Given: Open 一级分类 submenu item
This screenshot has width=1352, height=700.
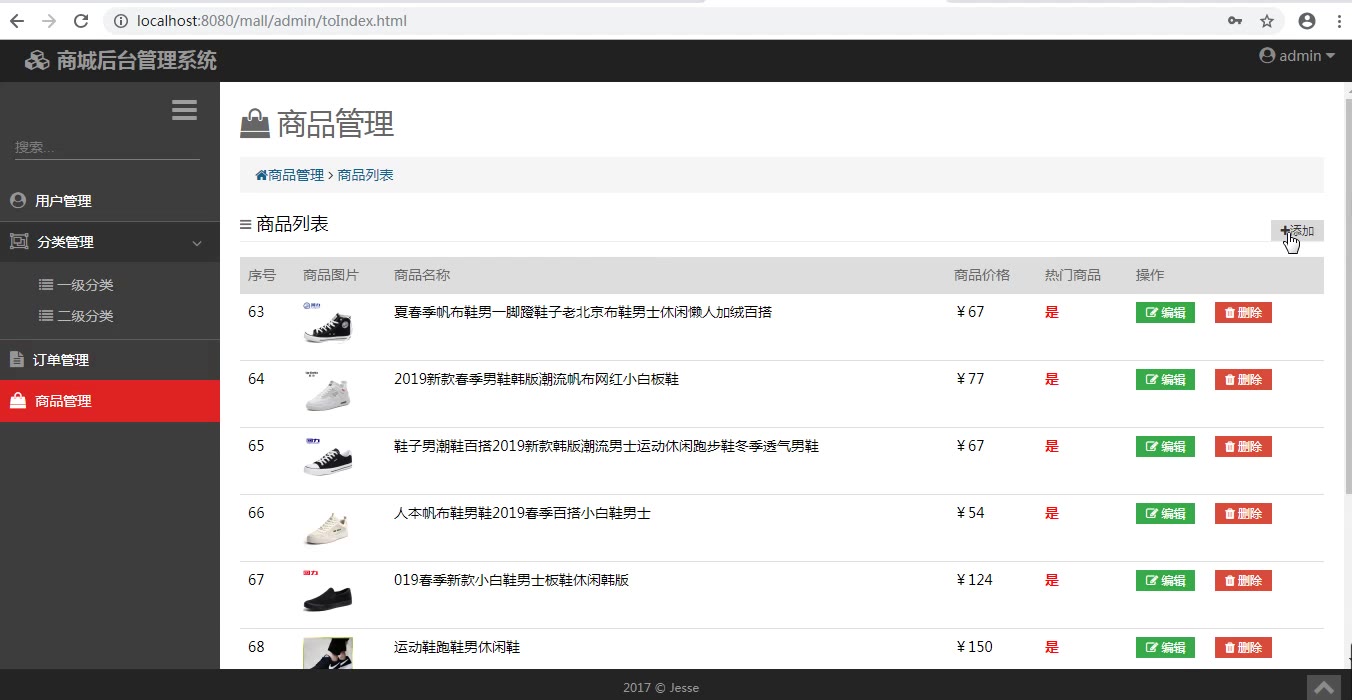Looking at the screenshot, I should [76, 285].
